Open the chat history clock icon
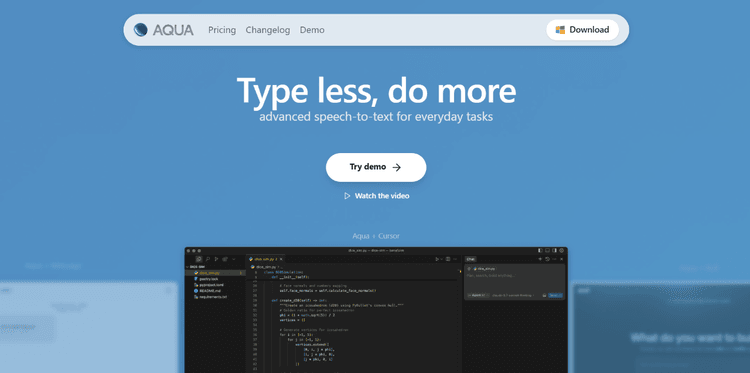The image size is (750, 373). pyautogui.click(x=547, y=259)
